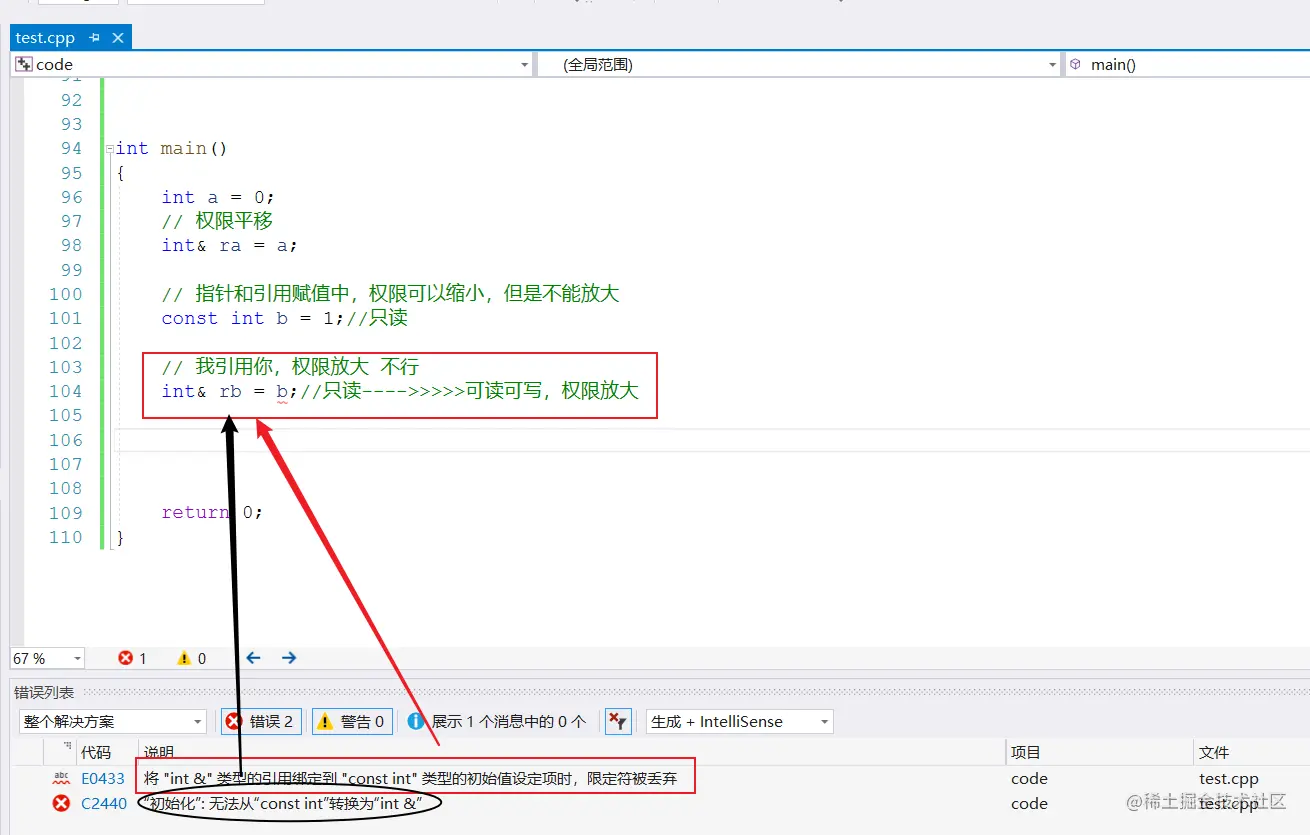The width and height of the screenshot is (1310, 835).
Task: Navigate to next issue with right arrow
Action: [x=289, y=658]
